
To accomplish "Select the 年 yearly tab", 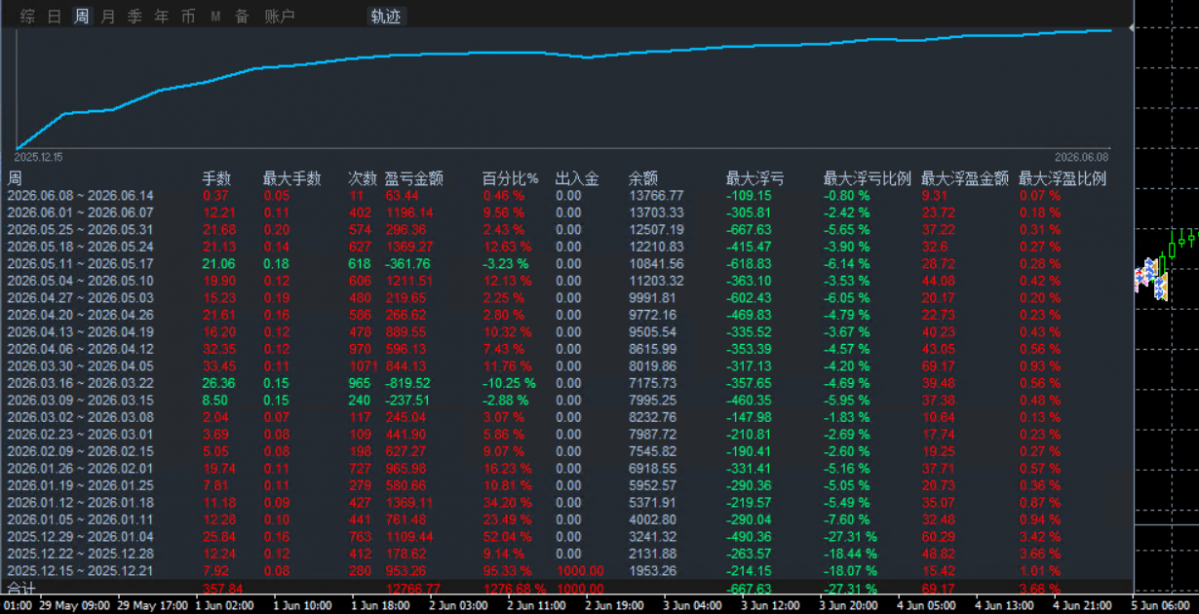I will coord(162,16).
